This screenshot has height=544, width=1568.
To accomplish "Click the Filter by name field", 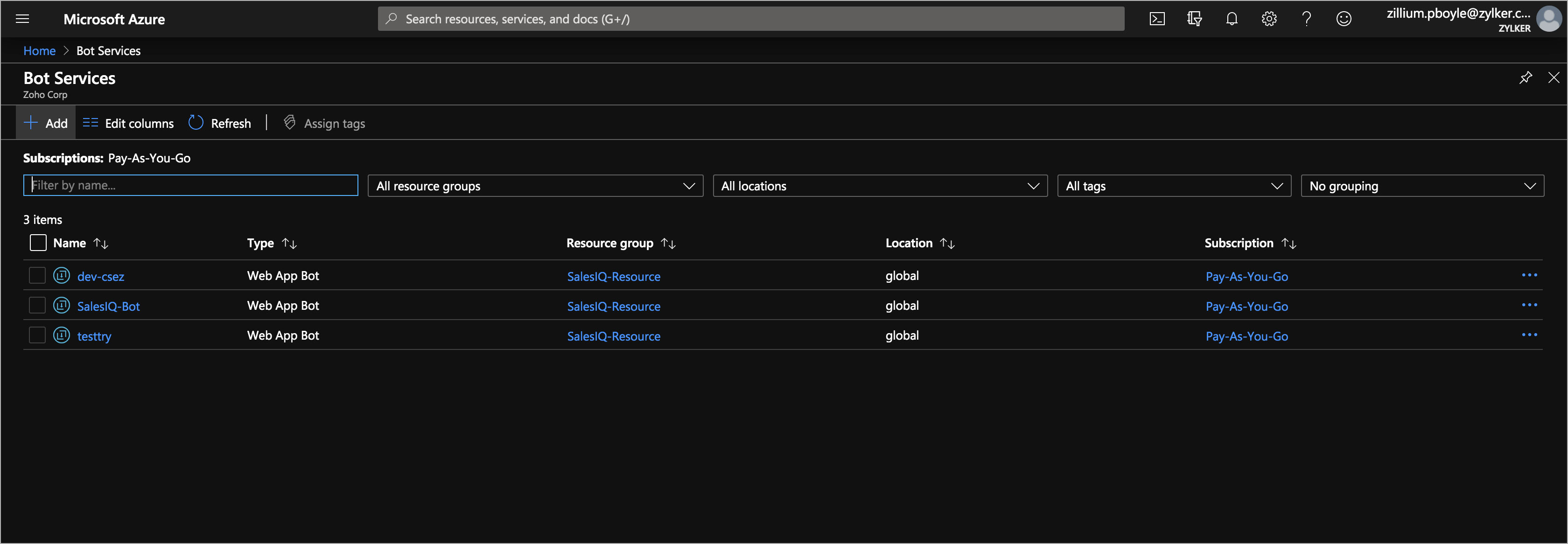I will [x=190, y=185].
